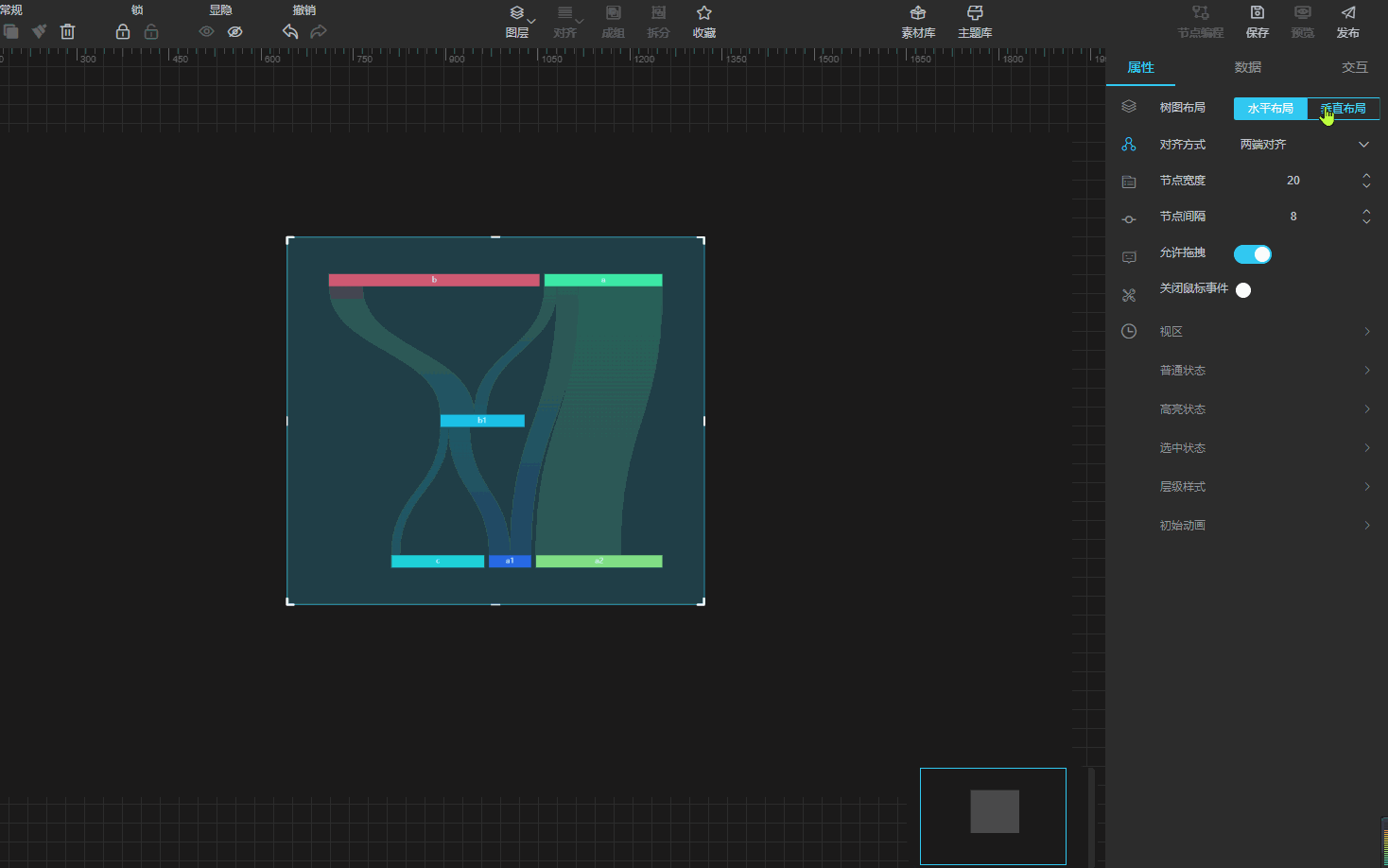Click the blue node labeled b1
The width and height of the screenshot is (1388, 868).
click(482, 421)
